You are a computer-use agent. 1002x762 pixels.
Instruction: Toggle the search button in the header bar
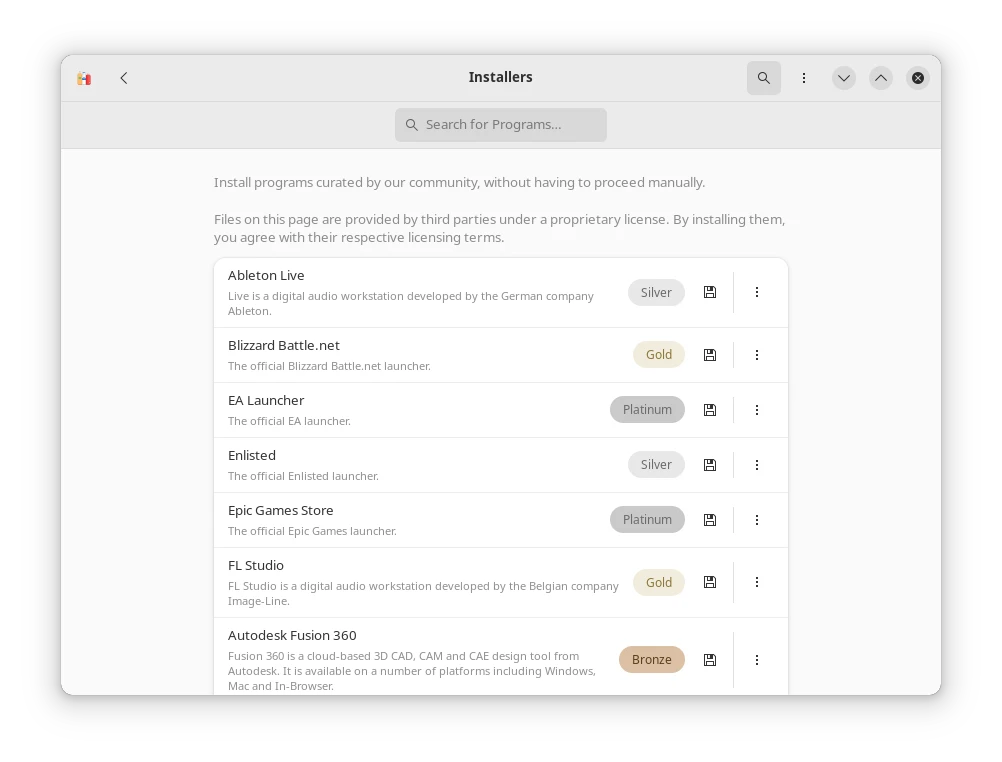[764, 78]
